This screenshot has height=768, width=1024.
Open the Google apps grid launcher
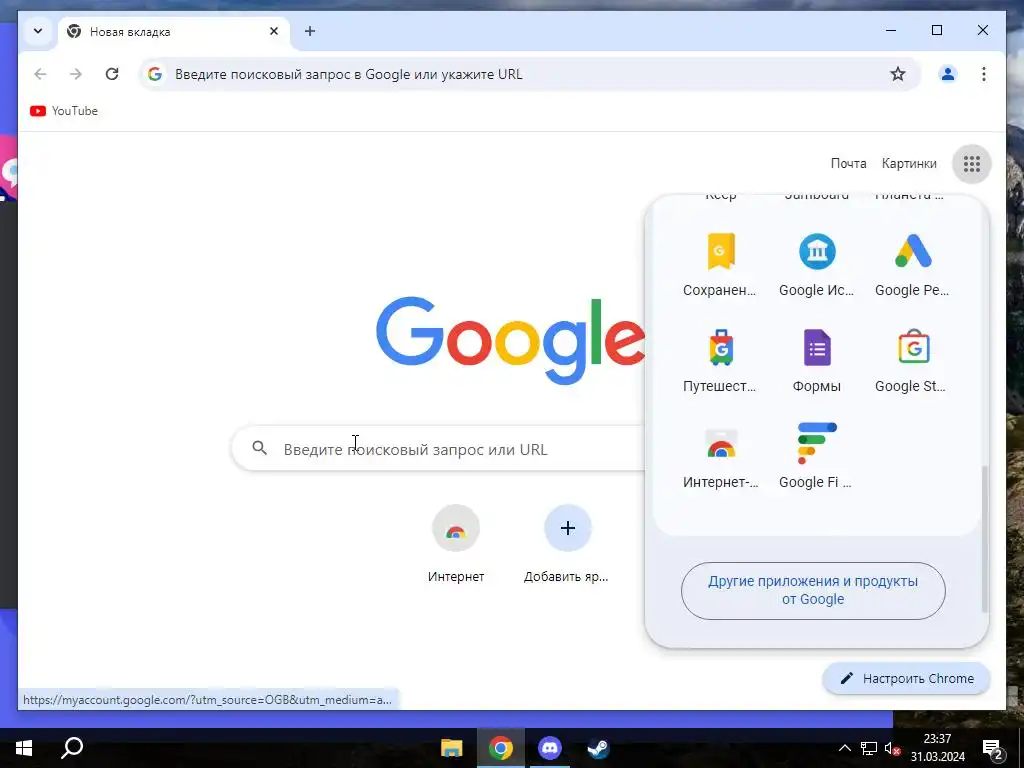(x=971, y=163)
